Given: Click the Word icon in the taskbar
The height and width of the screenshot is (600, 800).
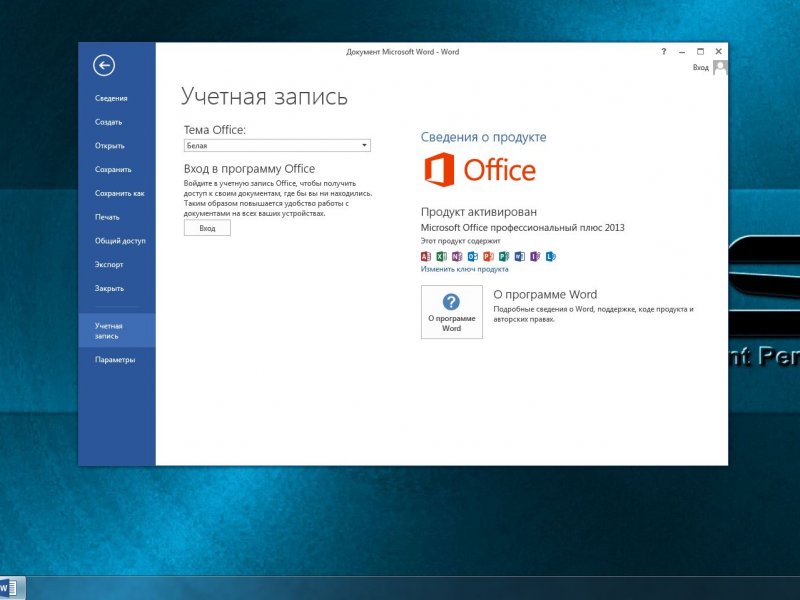Looking at the screenshot, I should click(x=9, y=588).
